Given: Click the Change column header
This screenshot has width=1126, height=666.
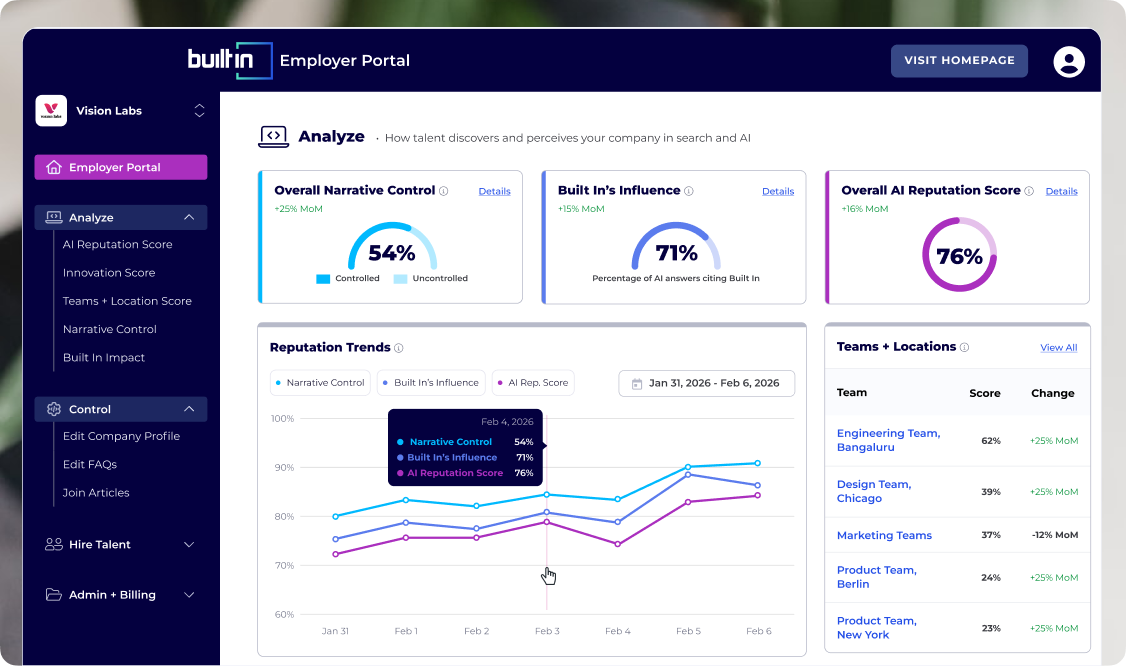Looking at the screenshot, I should click(x=1053, y=393).
